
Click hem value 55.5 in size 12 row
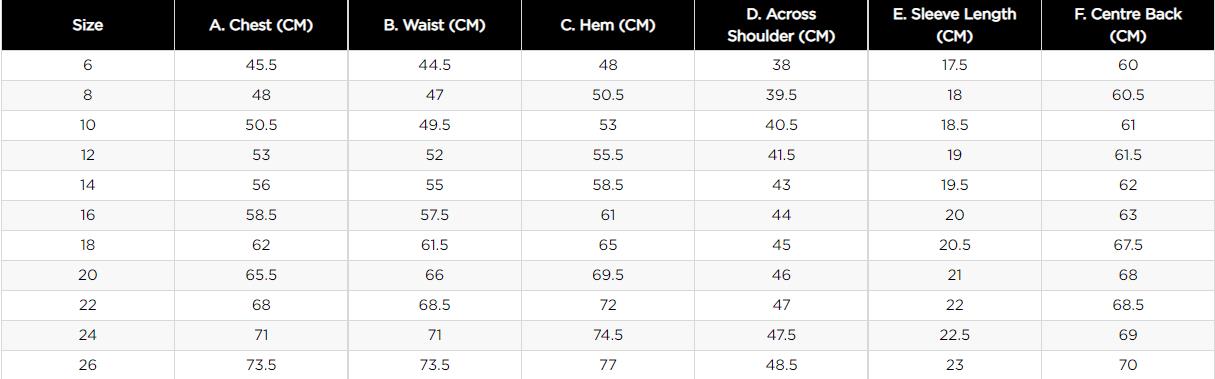[608, 155]
